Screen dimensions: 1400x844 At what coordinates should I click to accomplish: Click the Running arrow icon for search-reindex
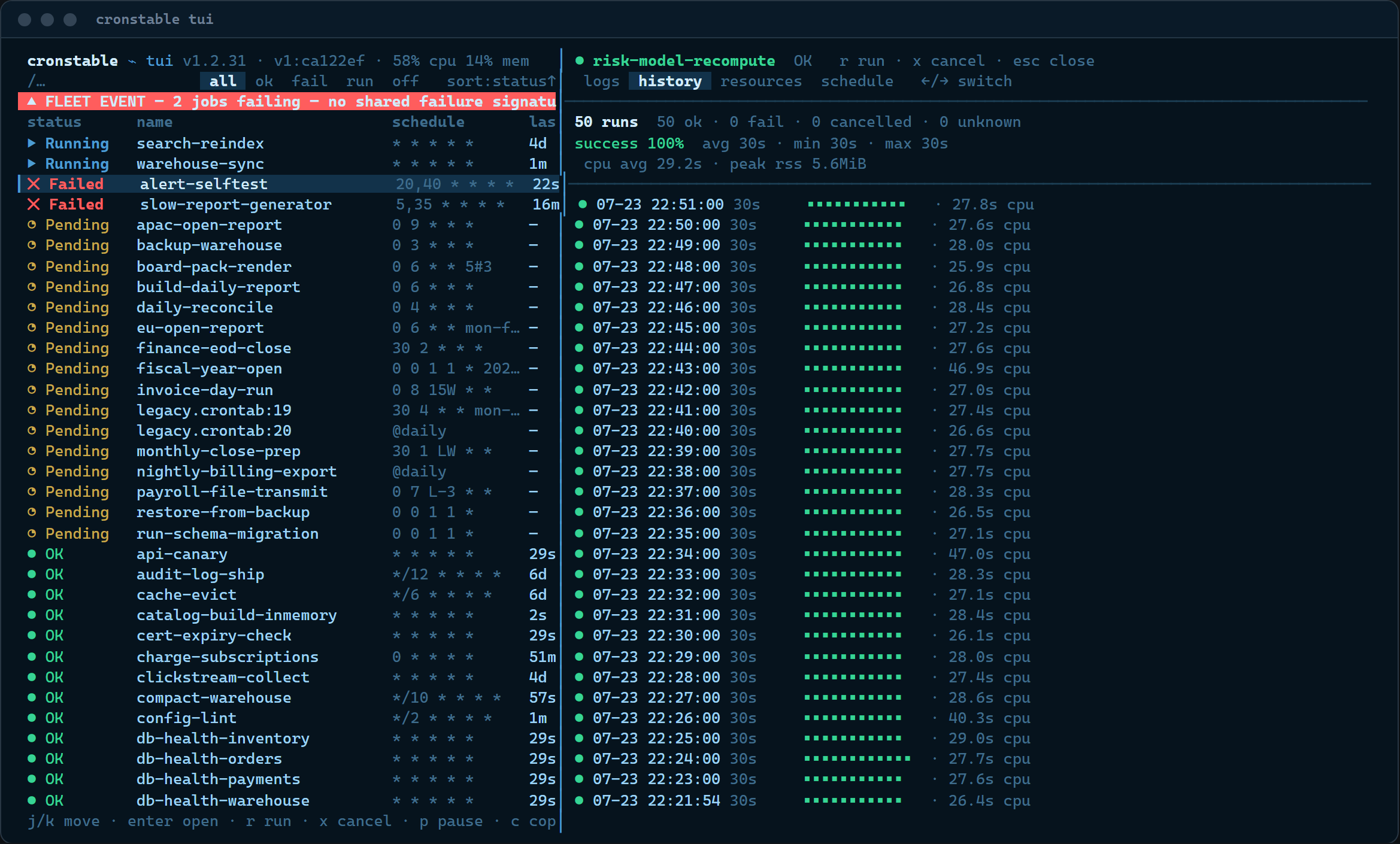32,143
